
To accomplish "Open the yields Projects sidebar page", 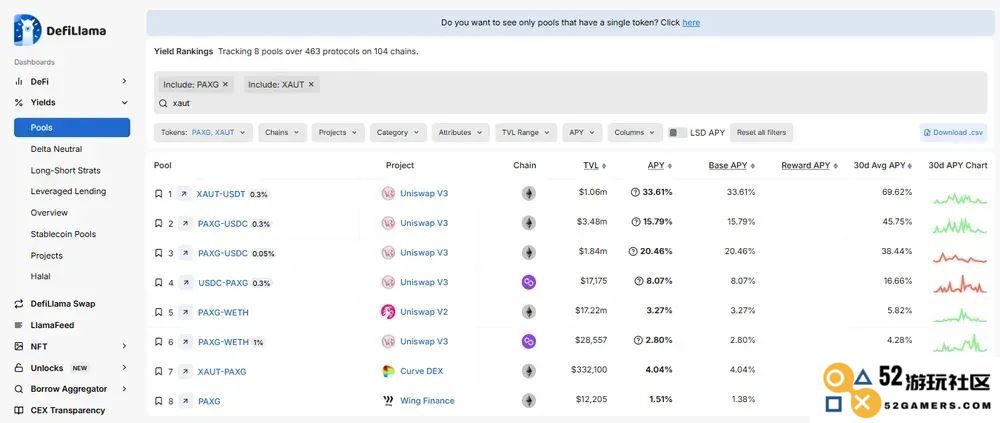I will point(47,256).
